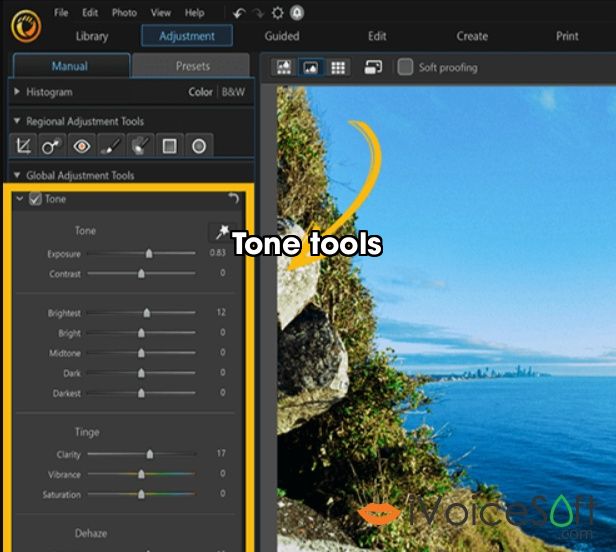616x552 pixels.
Task: Click the undo arrow in top toolbar
Action: coord(239,13)
